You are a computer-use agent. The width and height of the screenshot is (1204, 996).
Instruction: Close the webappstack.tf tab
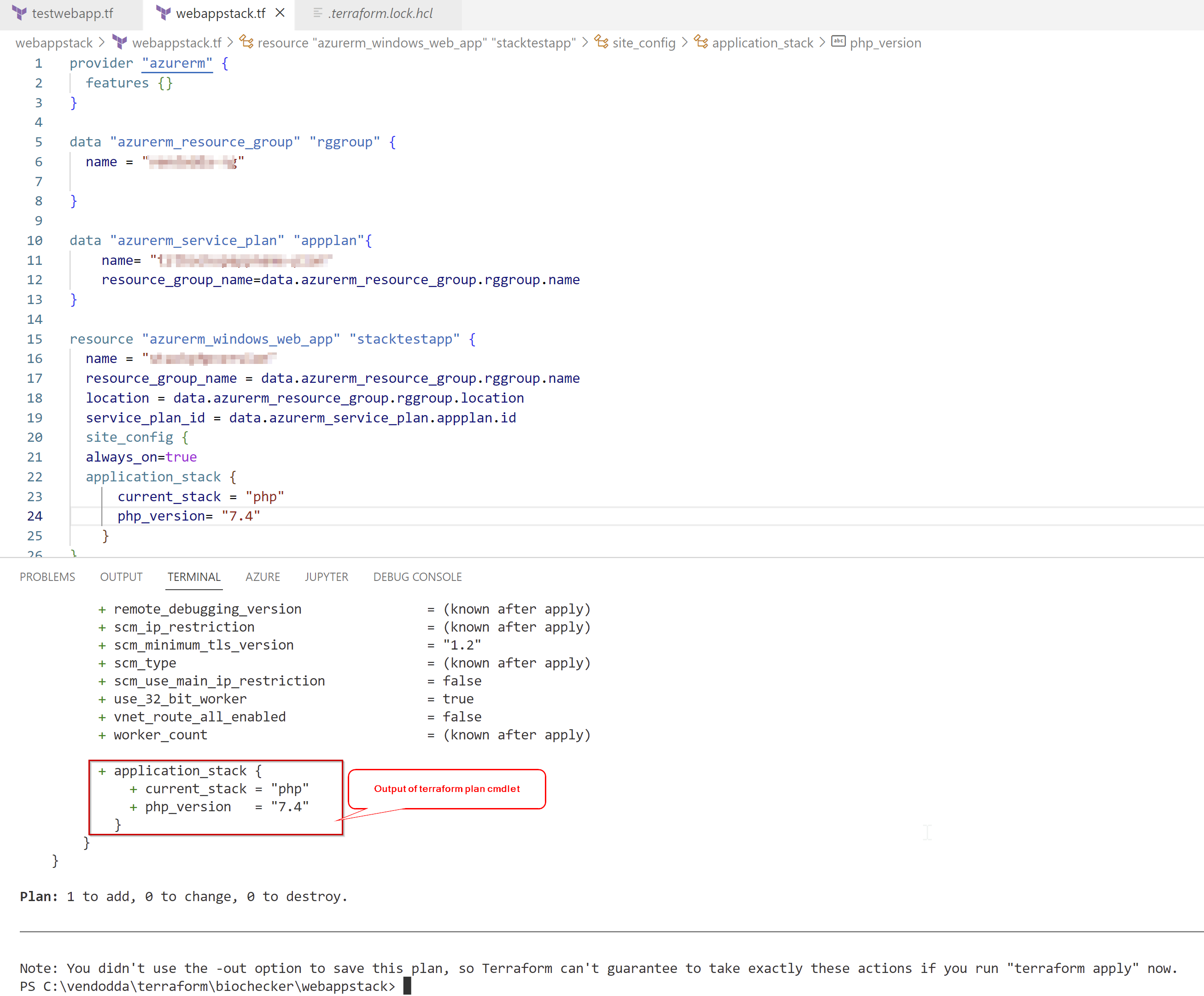(x=280, y=12)
